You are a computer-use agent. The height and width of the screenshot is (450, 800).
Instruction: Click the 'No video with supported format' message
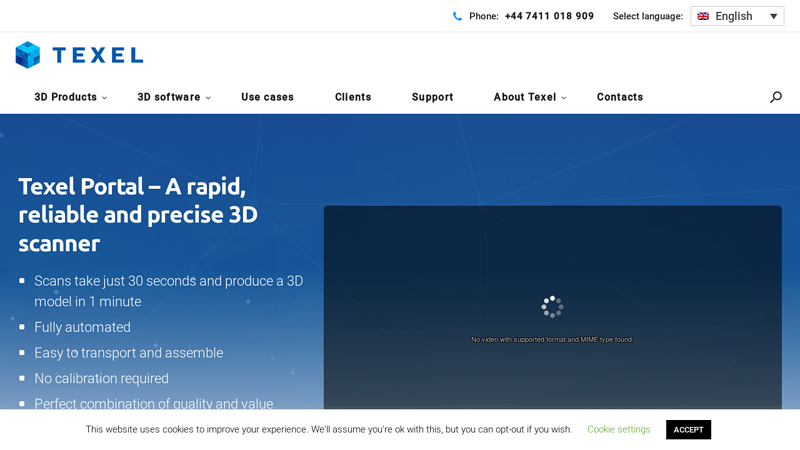click(x=552, y=339)
